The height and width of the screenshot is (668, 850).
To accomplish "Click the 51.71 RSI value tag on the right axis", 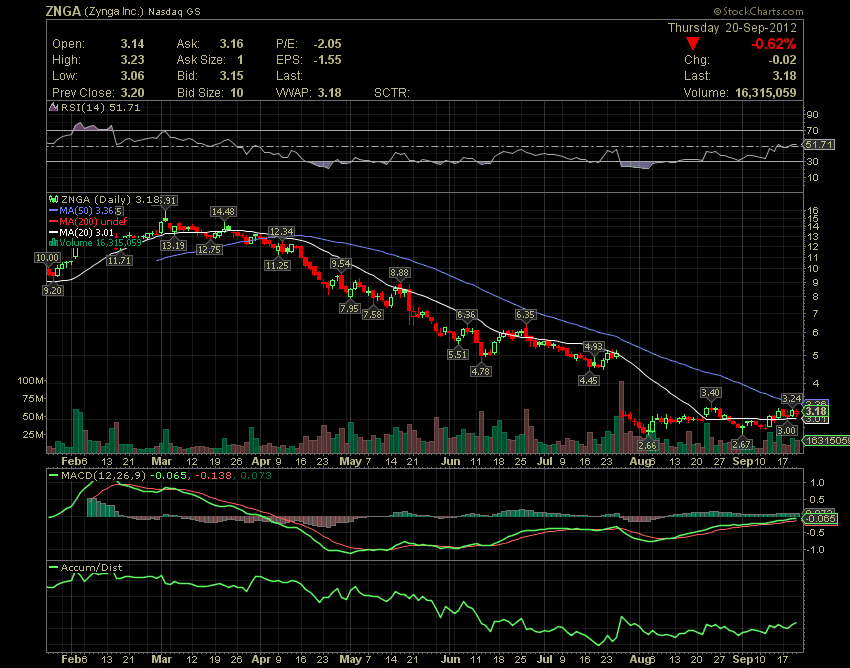I will point(819,144).
